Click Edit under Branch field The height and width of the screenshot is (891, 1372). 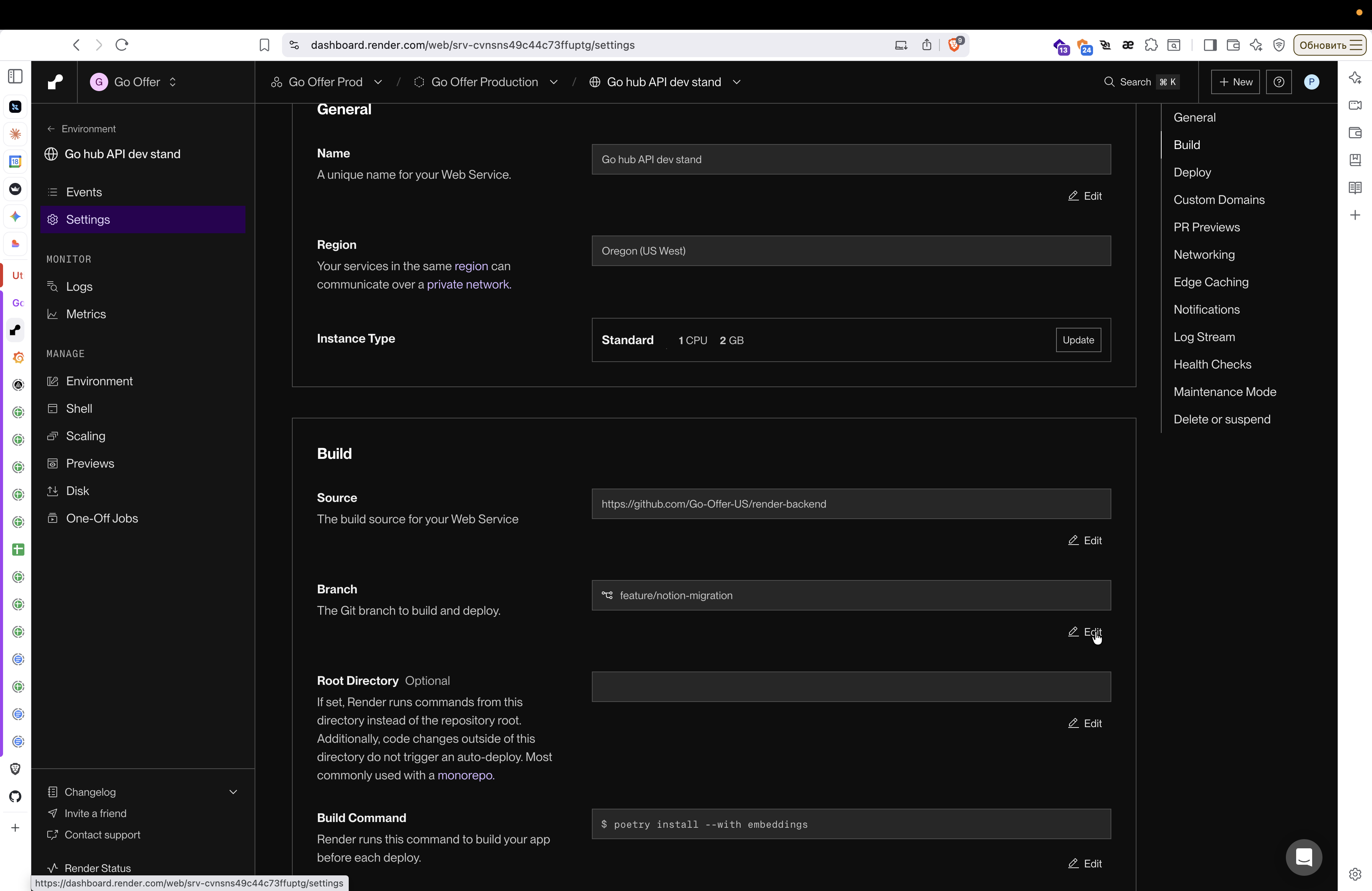(1084, 631)
